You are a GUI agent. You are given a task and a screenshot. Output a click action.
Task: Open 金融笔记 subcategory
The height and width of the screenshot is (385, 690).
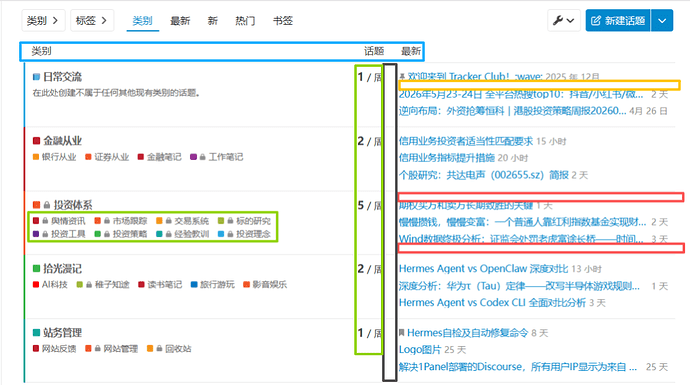159,157
